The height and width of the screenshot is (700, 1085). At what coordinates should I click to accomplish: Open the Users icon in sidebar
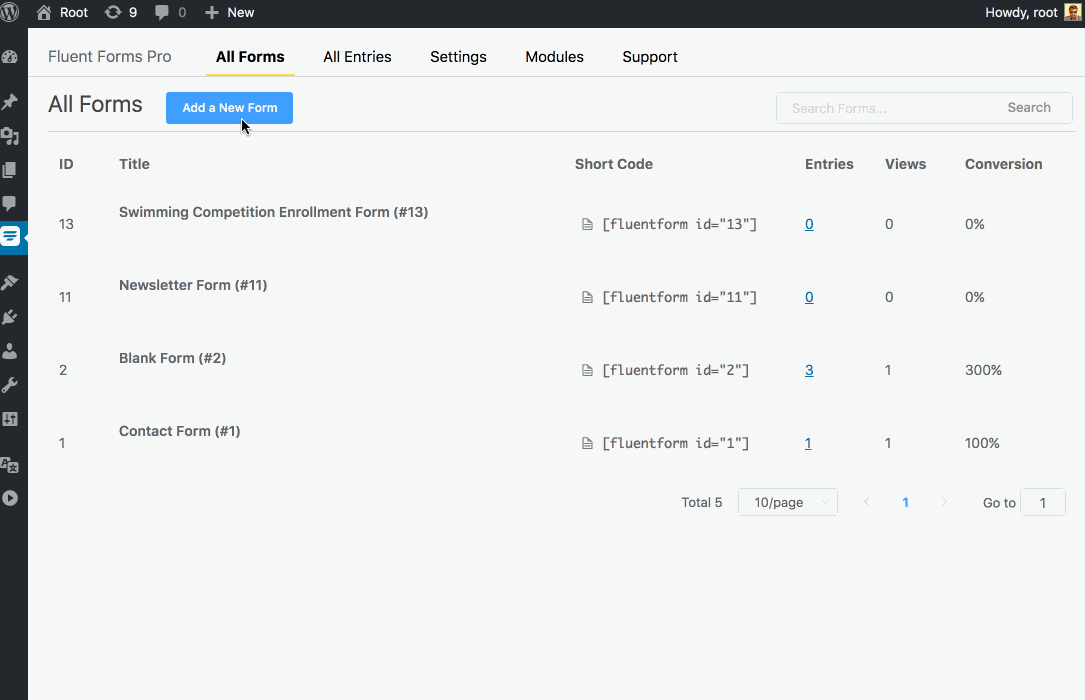tap(10, 351)
